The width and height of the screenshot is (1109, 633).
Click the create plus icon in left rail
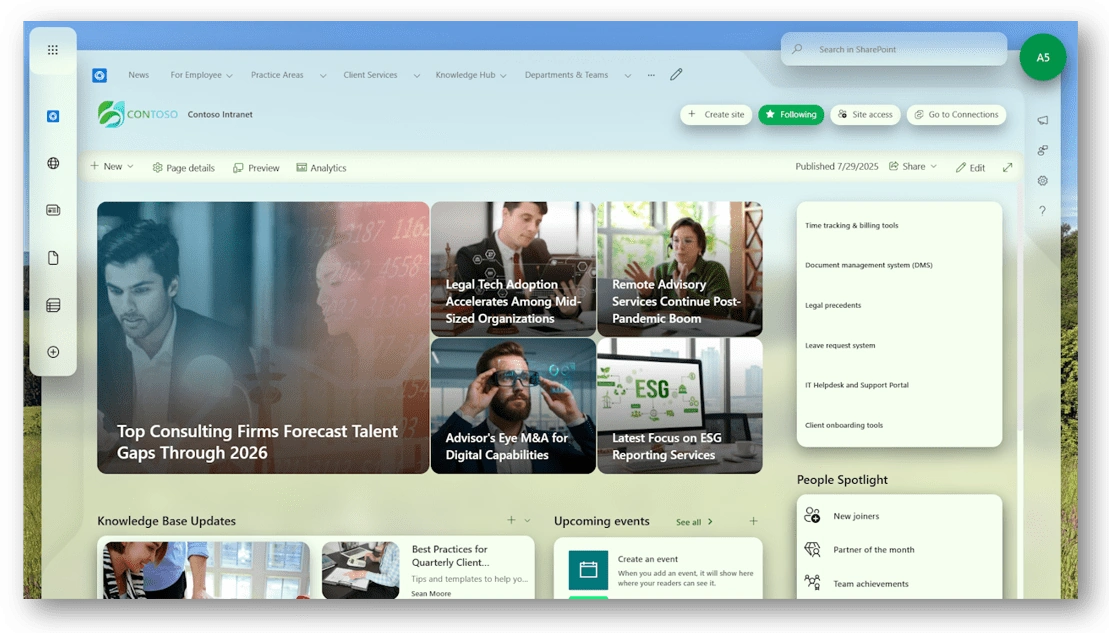(51, 351)
